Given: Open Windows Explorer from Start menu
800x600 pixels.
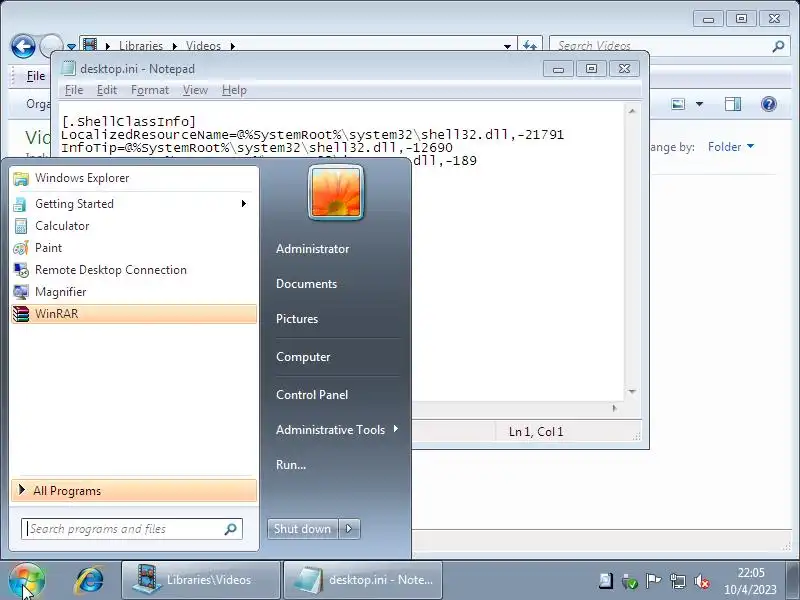Looking at the screenshot, I should [134, 178].
